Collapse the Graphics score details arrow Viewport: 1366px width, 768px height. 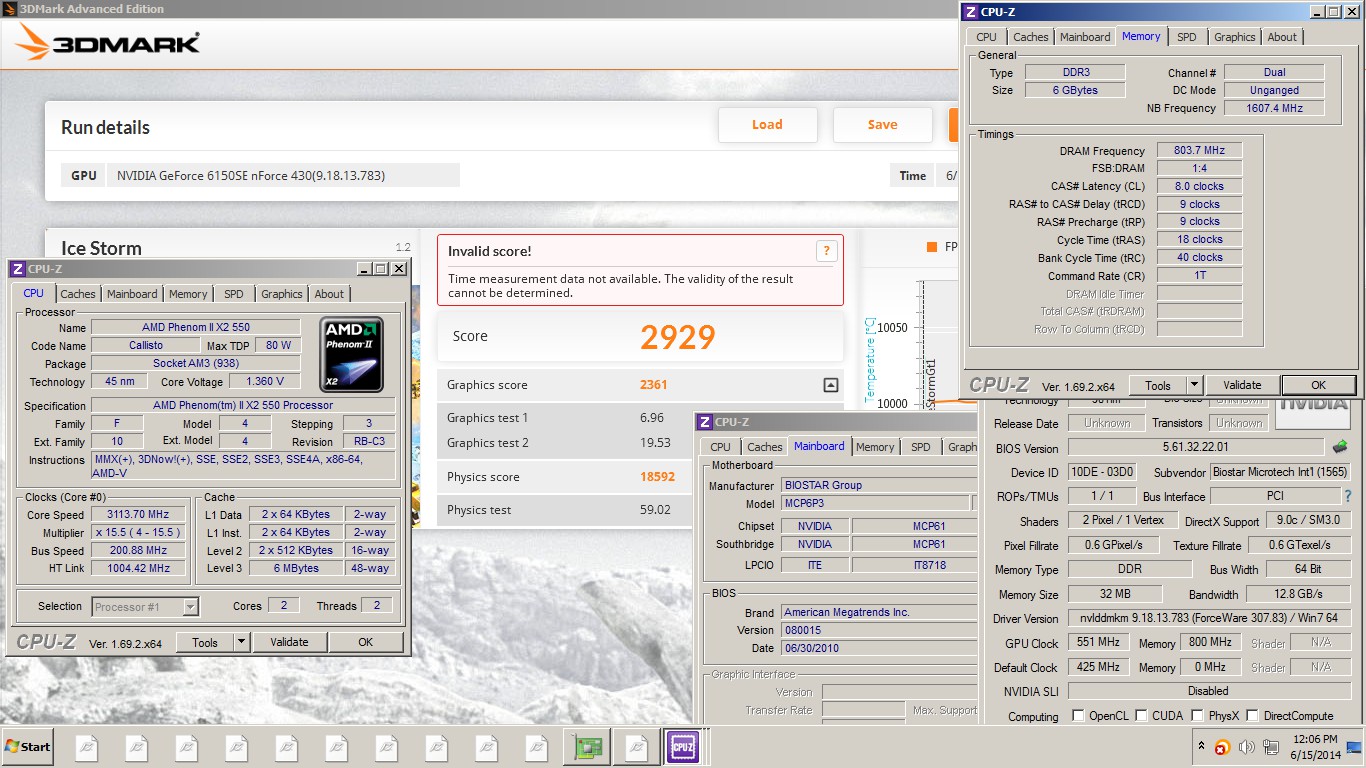tap(830, 385)
